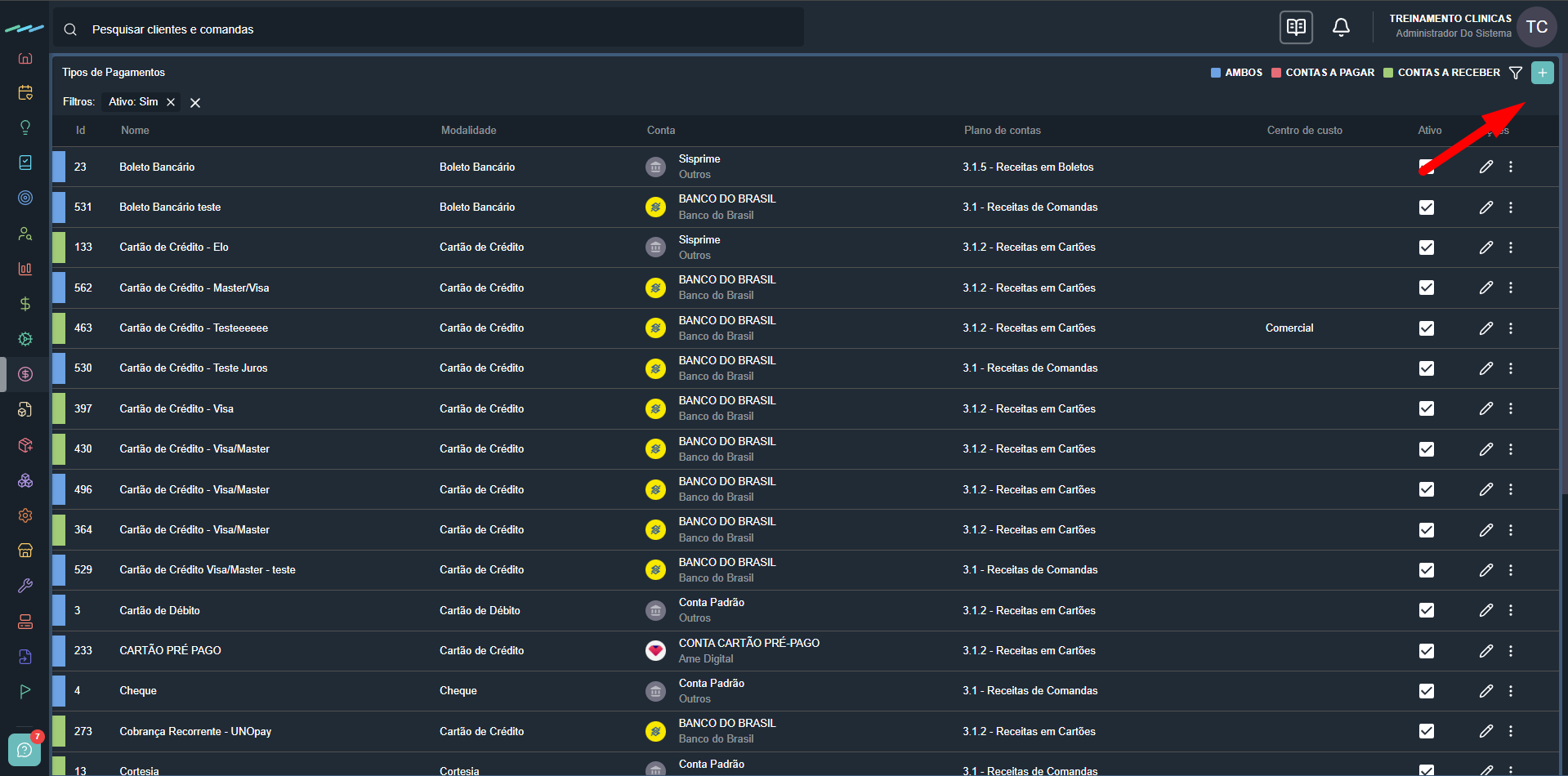This screenshot has height=776, width=1568.
Task: Uncheck Ativo for Boleto Bancário teste
Action: [1427, 207]
